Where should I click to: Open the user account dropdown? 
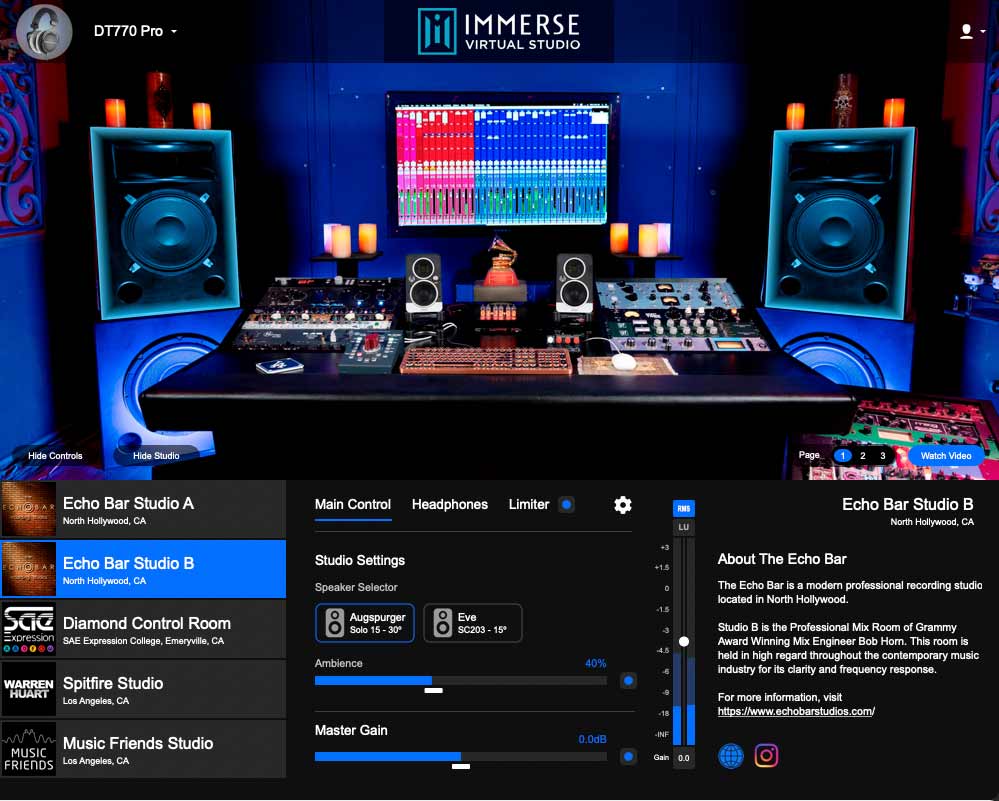[x=968, y=30]
